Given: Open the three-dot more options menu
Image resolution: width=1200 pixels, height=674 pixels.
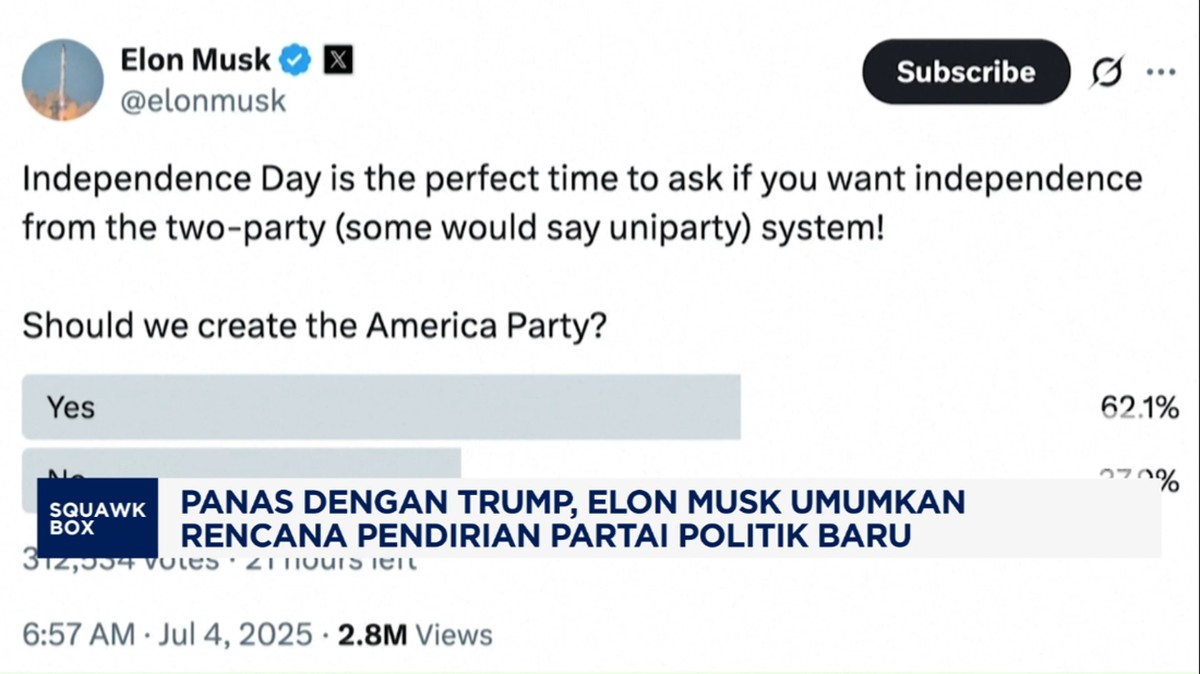Looking at the screenshot, I should tap(1161, 72).
